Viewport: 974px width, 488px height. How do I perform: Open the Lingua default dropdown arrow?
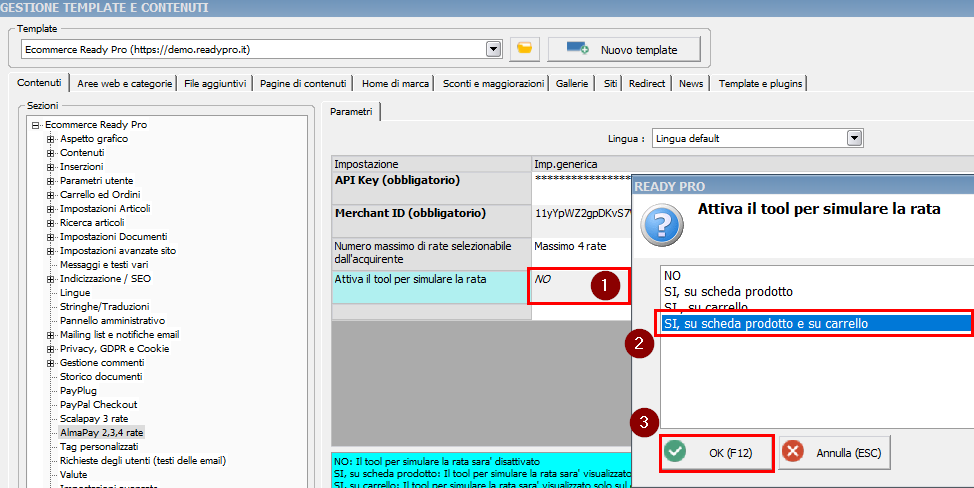pyautogui.click(x=855, y=138)
